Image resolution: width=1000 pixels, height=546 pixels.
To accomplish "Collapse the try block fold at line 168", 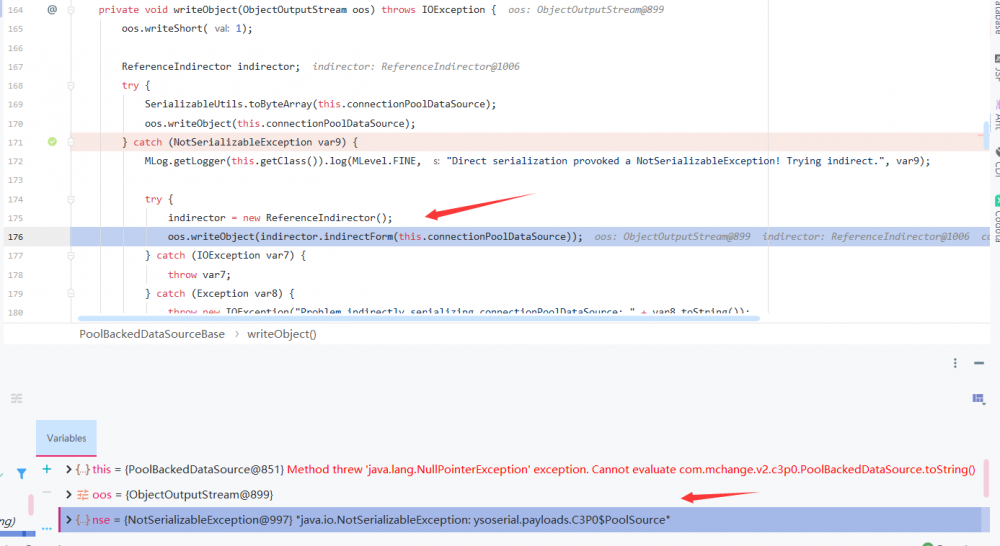I will (71, 85).
